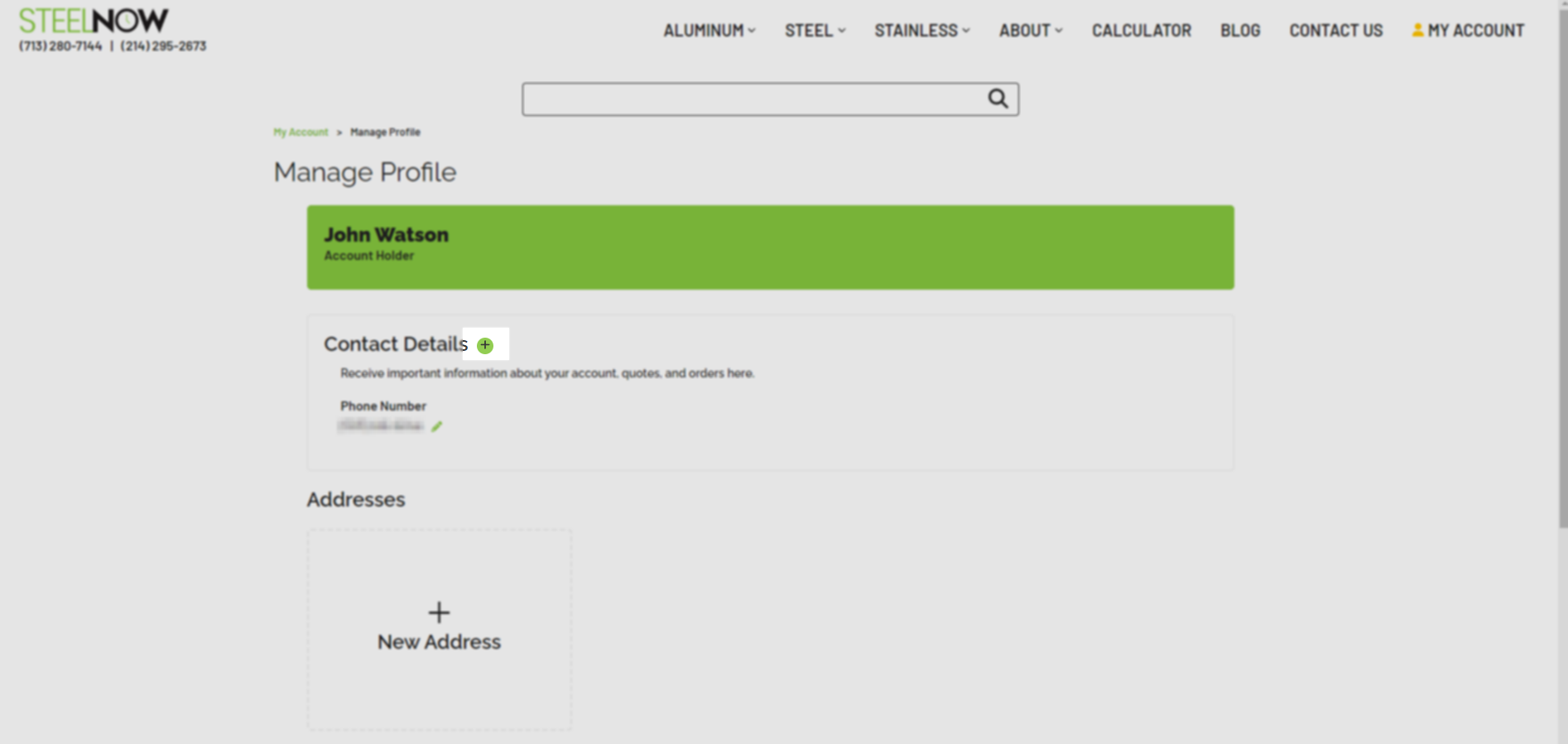Click the Manage Profile breadcrumb
This screenshot has width=1568, height=744.
point(385,132)
